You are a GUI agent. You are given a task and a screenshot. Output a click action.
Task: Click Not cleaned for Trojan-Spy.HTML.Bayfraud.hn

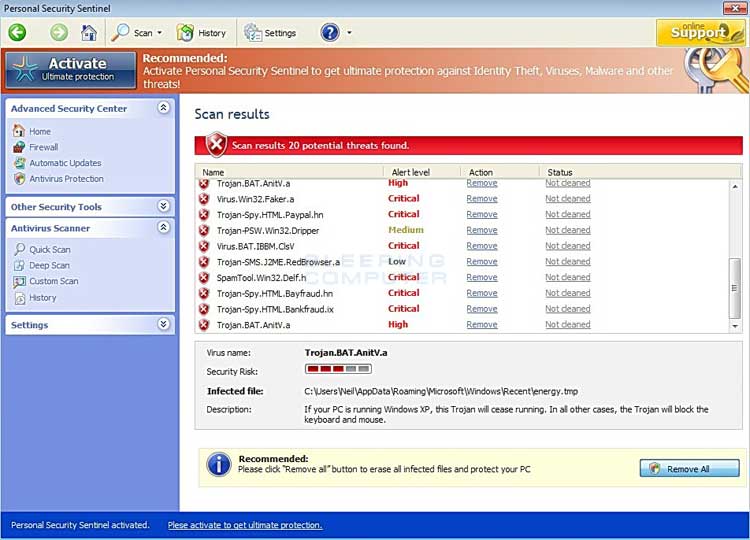click(x=568, y=293)
